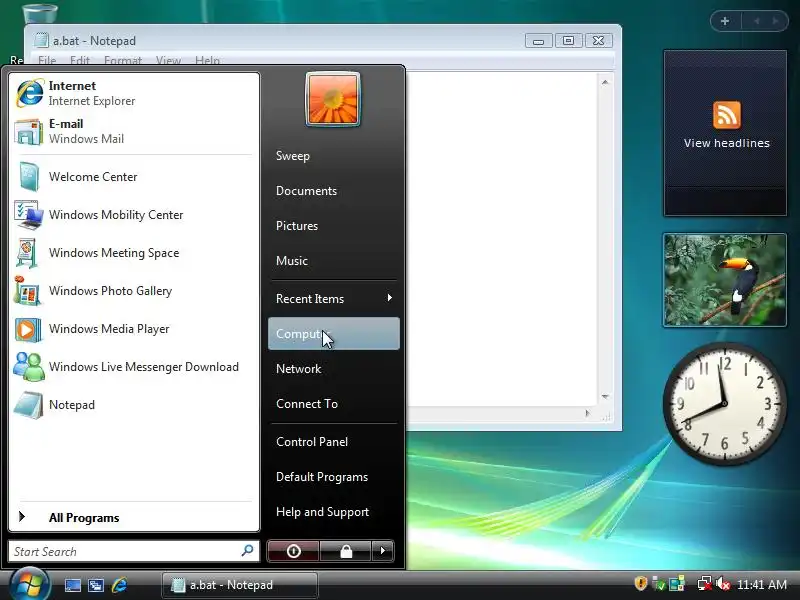Click the RSS feed icon in sidebar gadget
Viewport: 800px width, 600px height.
click(x=727, y=115)
